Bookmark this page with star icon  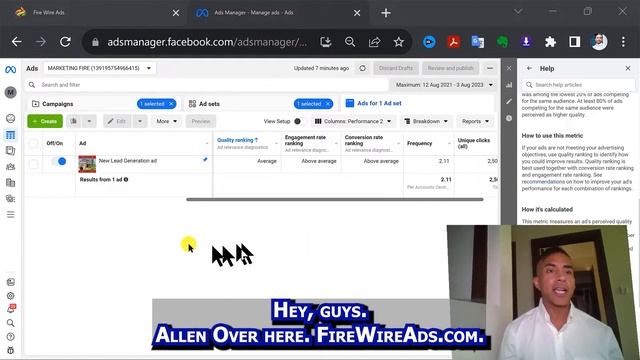tap(399, 42)
